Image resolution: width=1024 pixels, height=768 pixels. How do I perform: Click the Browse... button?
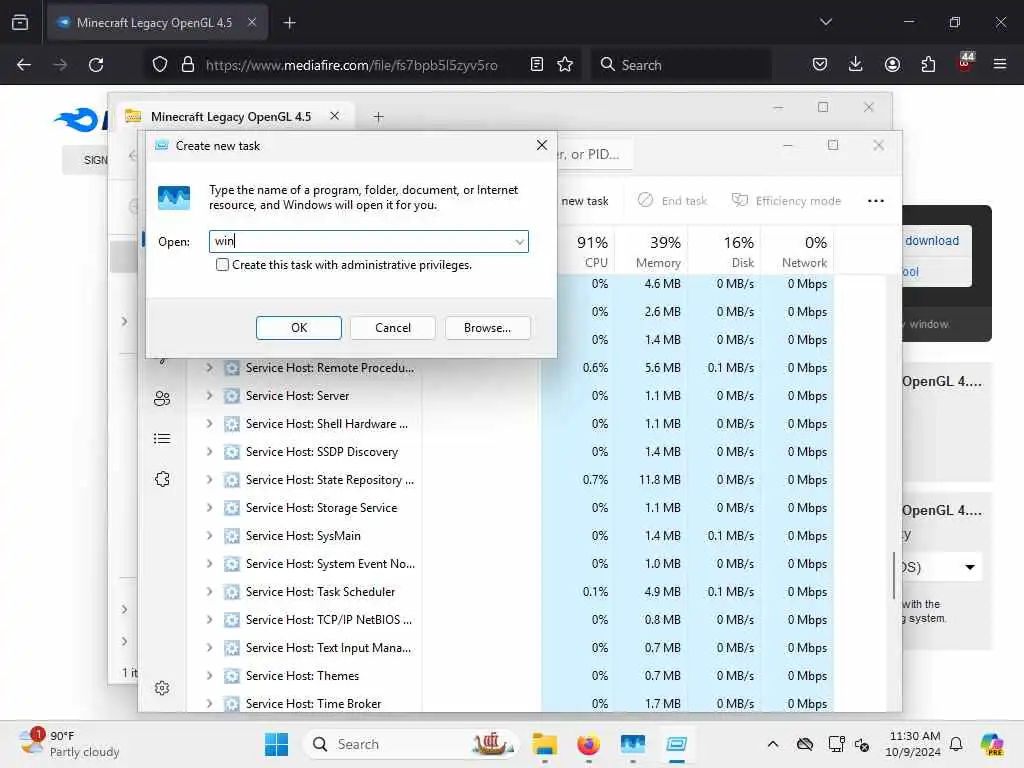click(x=487, y=328)
